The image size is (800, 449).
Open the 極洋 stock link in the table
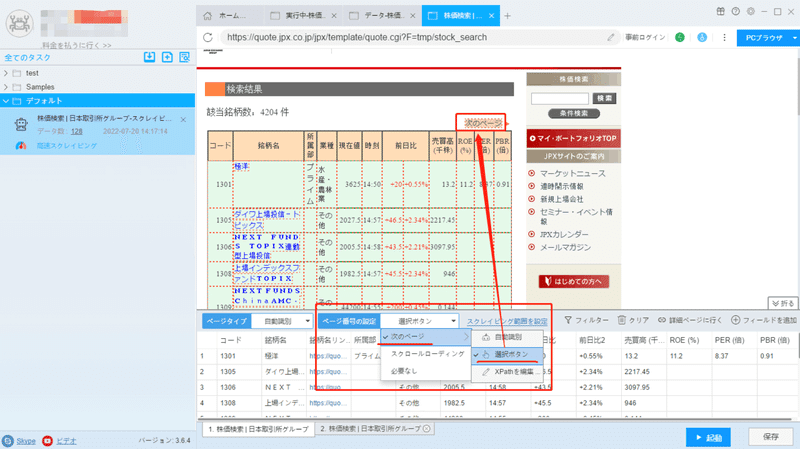[241, 167]
